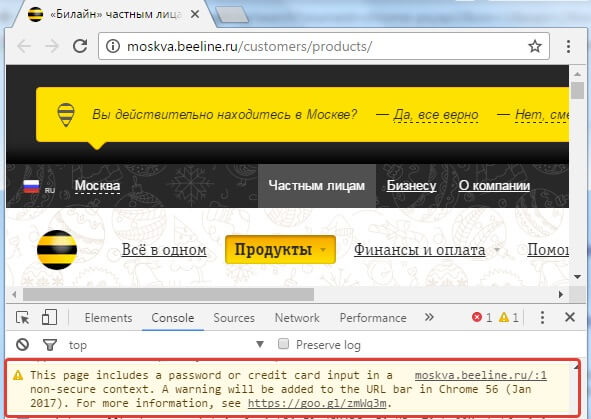Open DevTools customize three-dot menu
Image resolution: width=591 pixels, height=419 pixels.
pyautogui.click(x=542, y=317)
